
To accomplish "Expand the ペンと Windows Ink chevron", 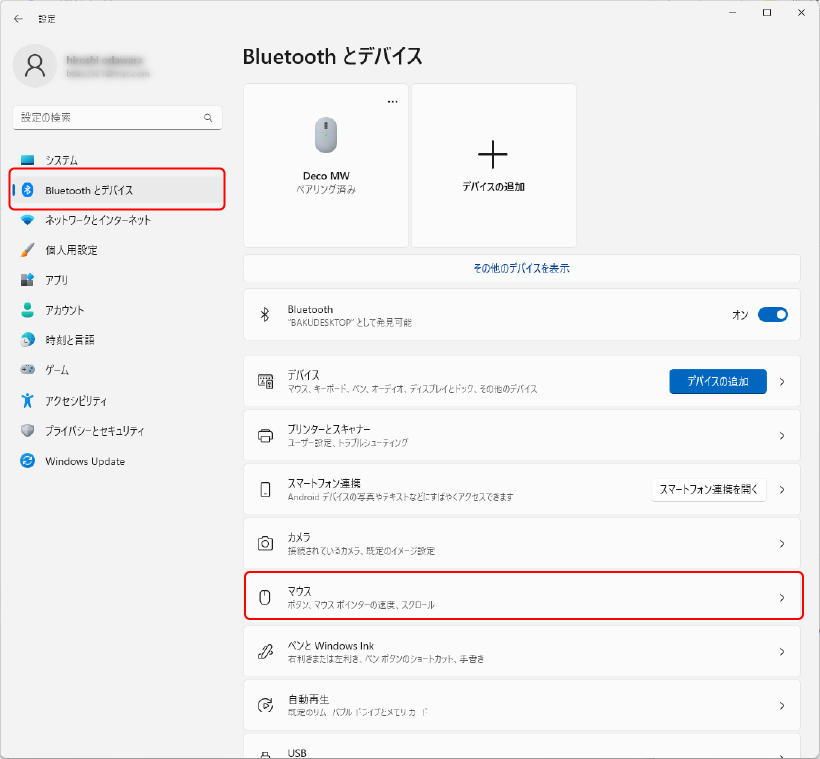I will click(x=782, y=652).
